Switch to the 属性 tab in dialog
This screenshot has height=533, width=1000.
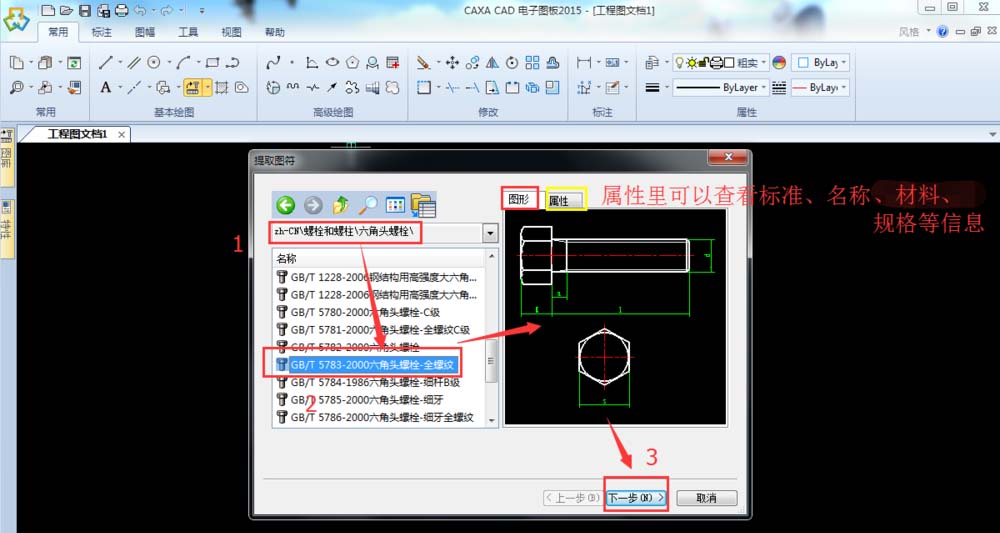pos(558,200)
